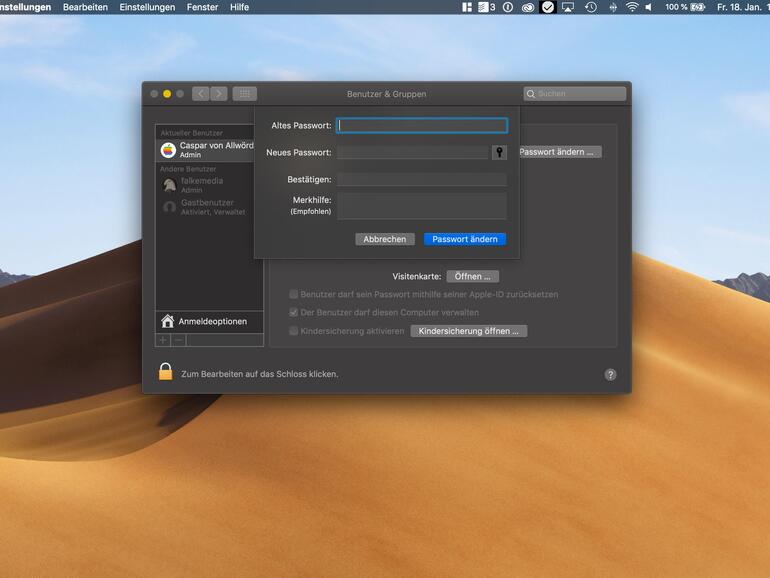Go back with the left arrow button
The width and height of the screenshot is (770, 578).
pyautogui.click(x=200, y=94)
